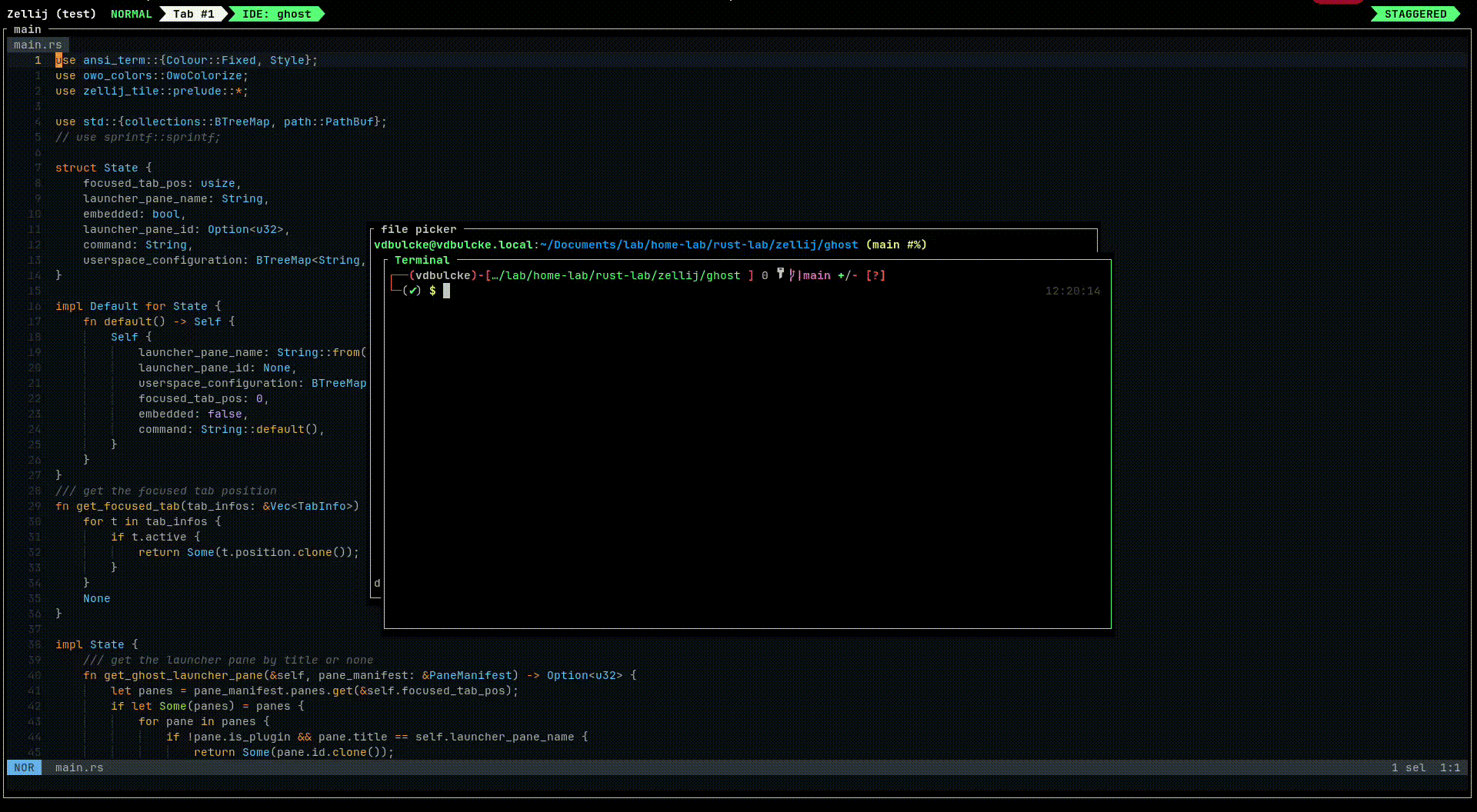
Task: Click the 'None' return value line
Action: (96, 598)
